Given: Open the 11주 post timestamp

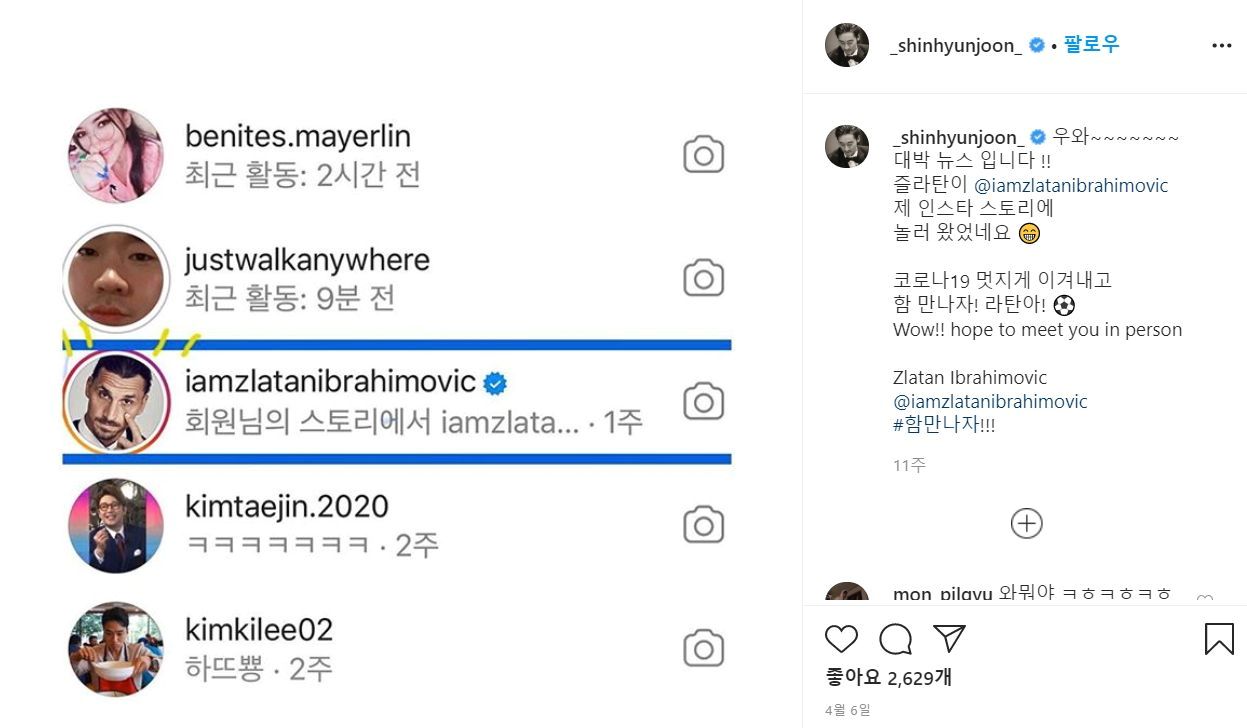Looking at the screenshot, I should point(908,464).
